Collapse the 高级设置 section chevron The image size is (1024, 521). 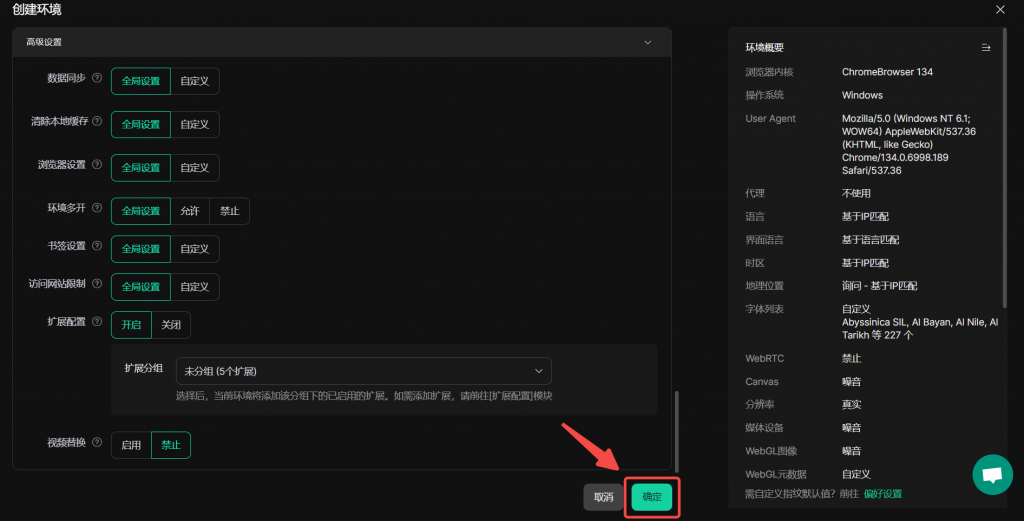(x=647, y=42)
